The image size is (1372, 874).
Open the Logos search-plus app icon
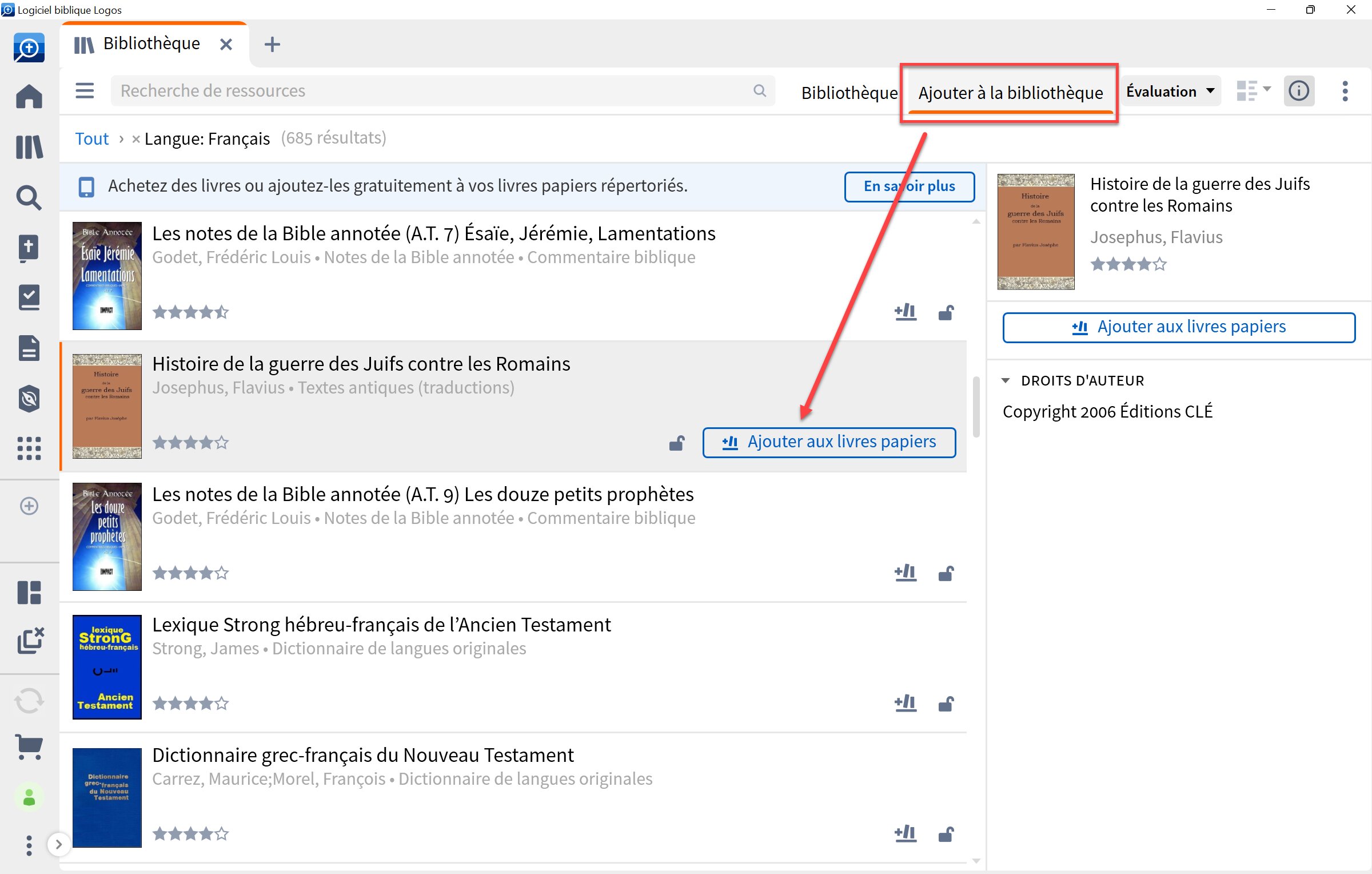click(x=29, y=48)
